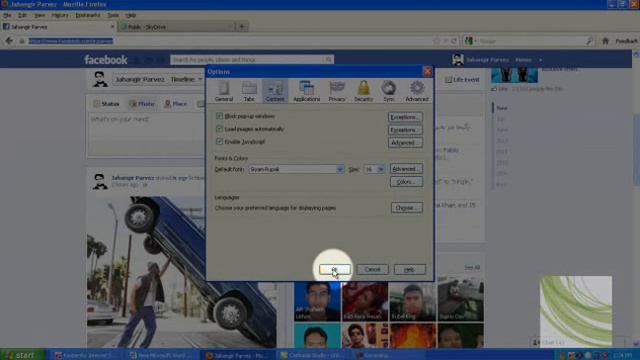
Task: Click the search magnifier in Firefox search box
Action: (589, 41)
